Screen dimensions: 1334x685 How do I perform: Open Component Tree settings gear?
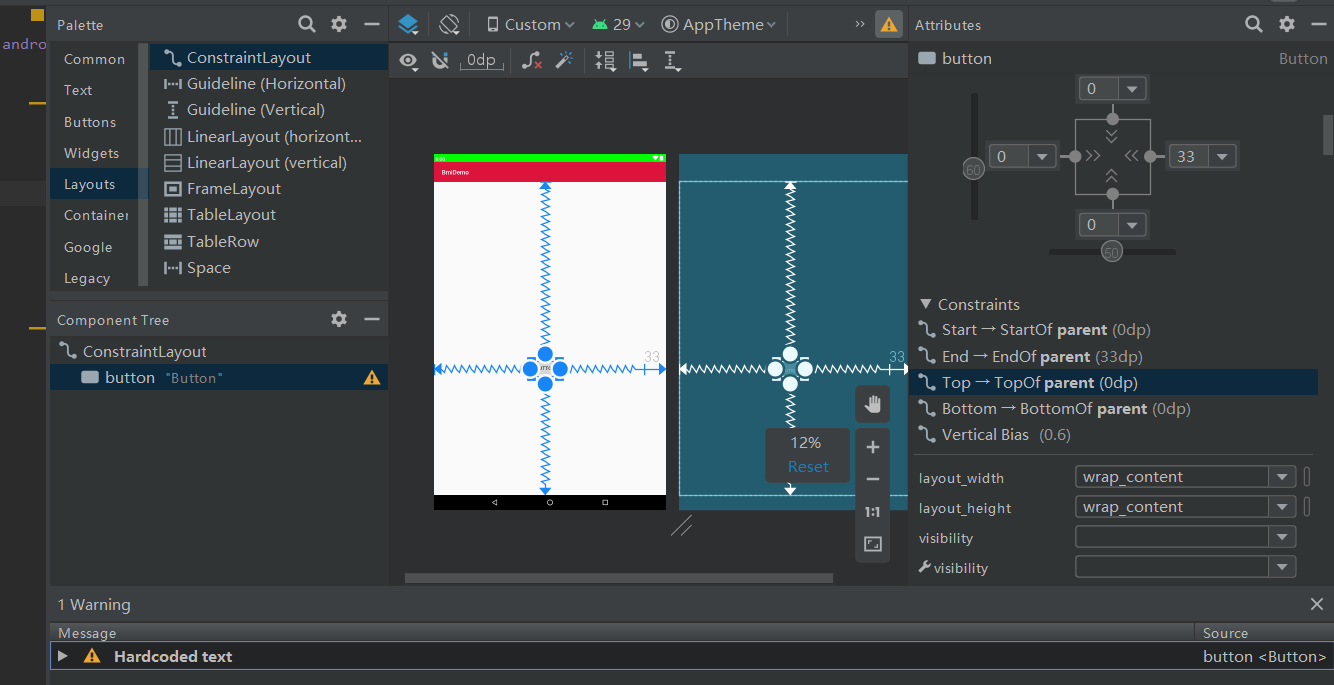339,319
